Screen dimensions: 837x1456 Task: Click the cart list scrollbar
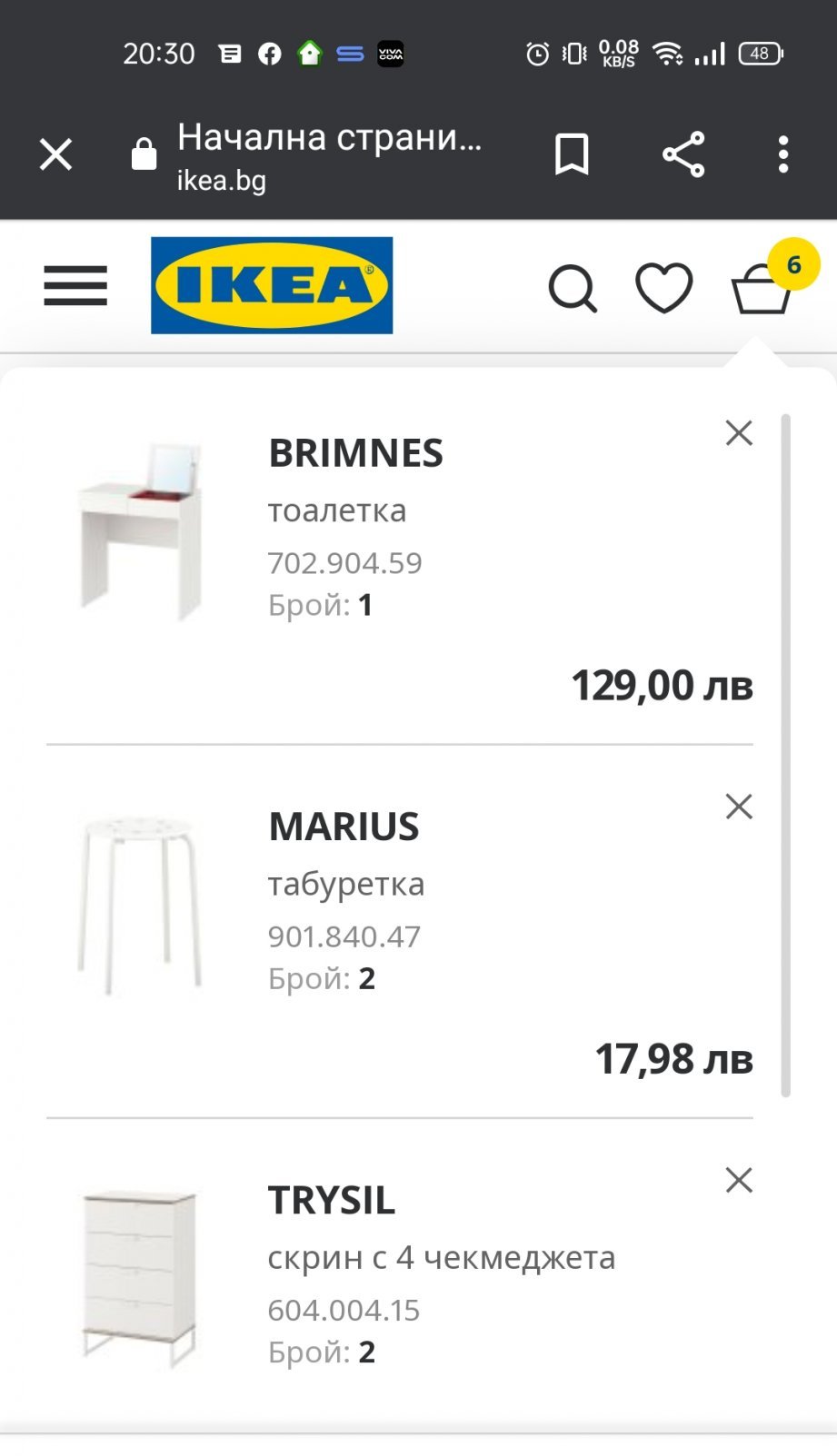pyautogui.click(x=786, y=754)
